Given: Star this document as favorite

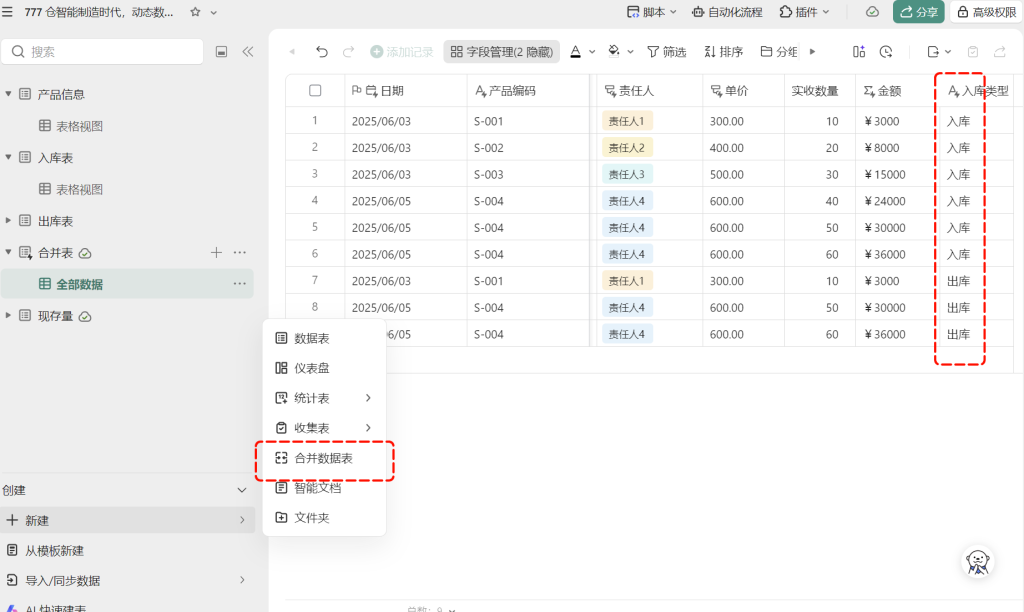Looking at the screenshot, I should click(x=195, y=12).
